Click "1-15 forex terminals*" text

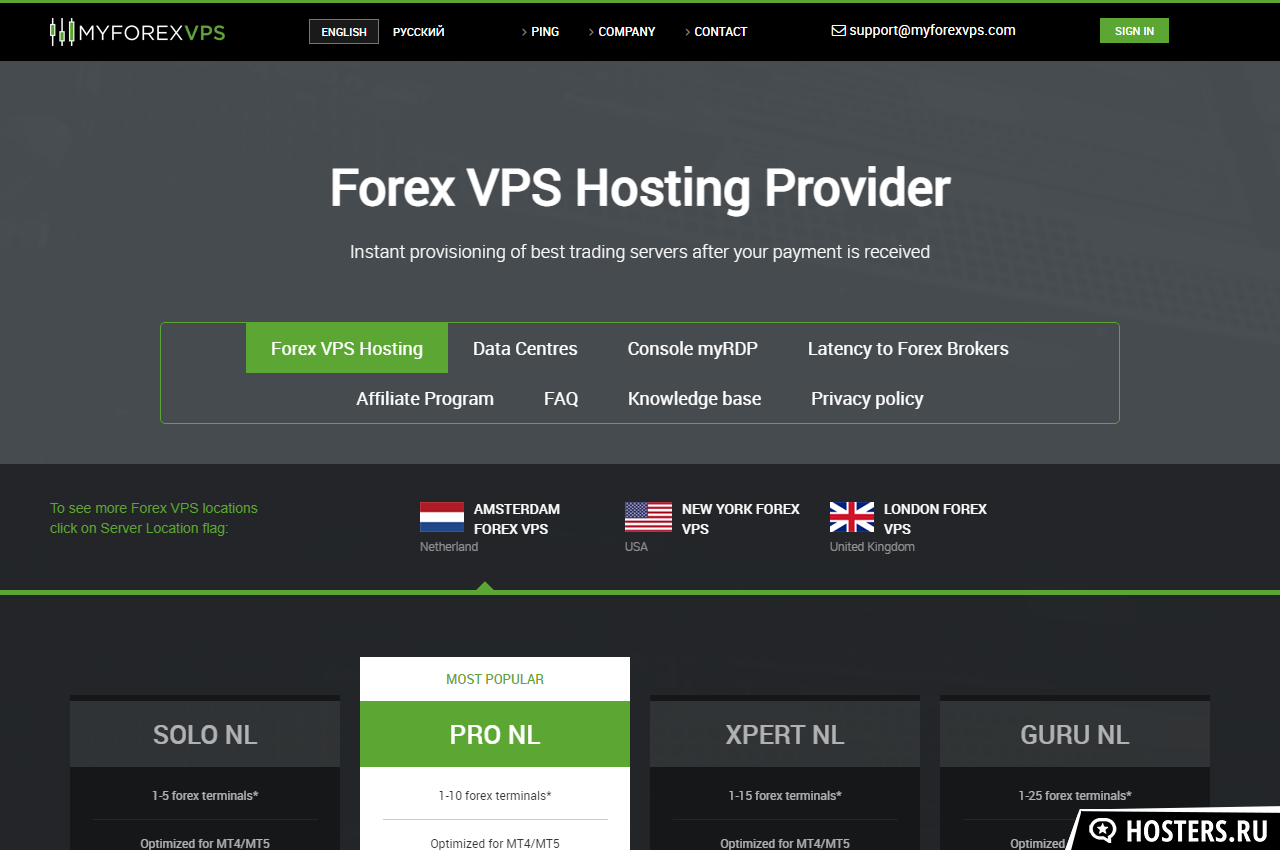[x=785, y=796]
